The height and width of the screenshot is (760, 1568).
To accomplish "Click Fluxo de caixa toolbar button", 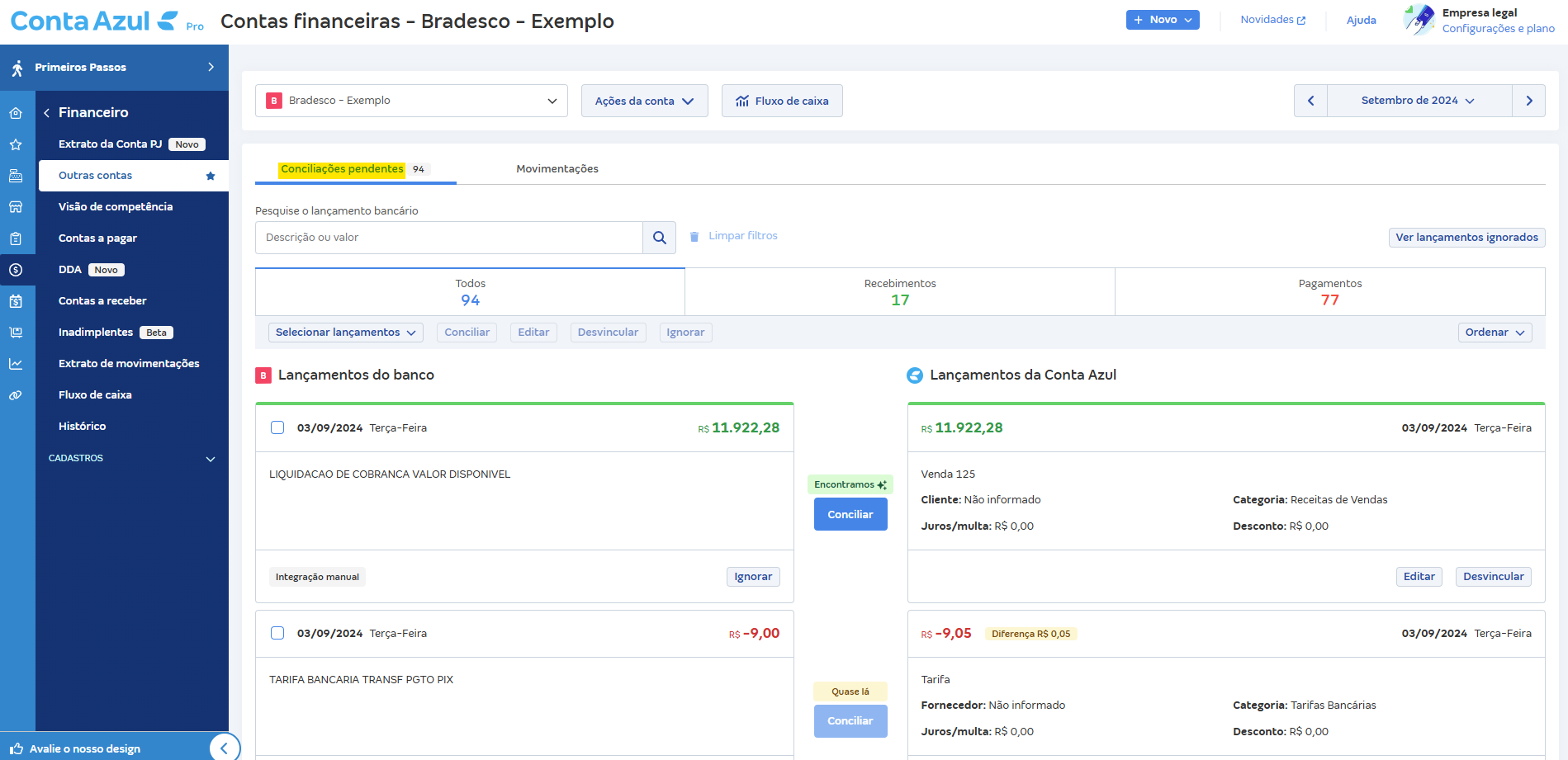I will pos(782,101).
